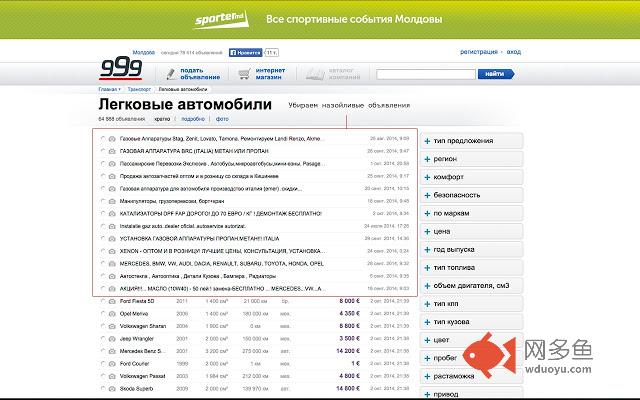Switch to кратко list view
This screenshot has width=640, height=400.
tap(162, 119)
